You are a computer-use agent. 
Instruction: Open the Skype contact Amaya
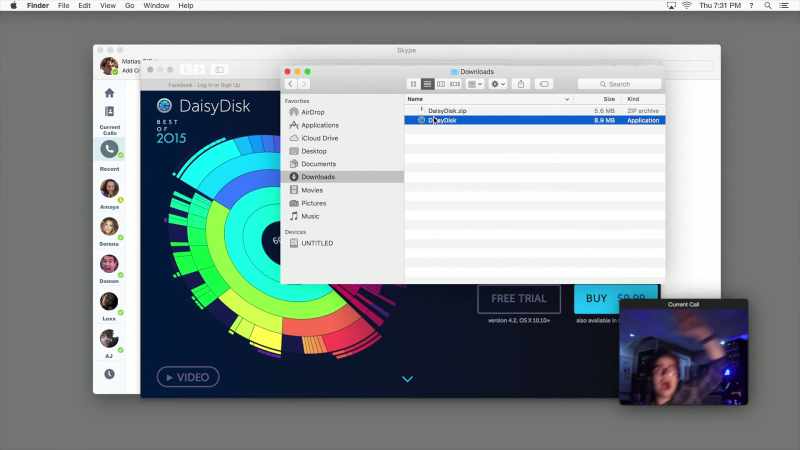[109, 189]
